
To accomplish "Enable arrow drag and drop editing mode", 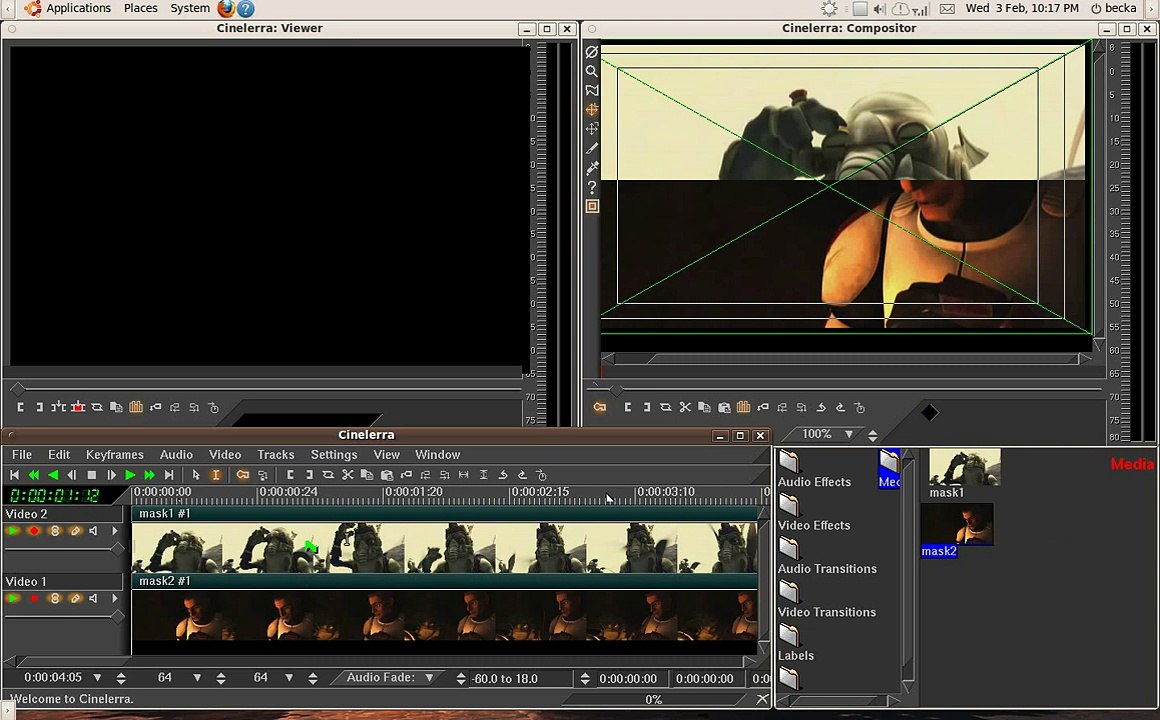I will point(196,475).
